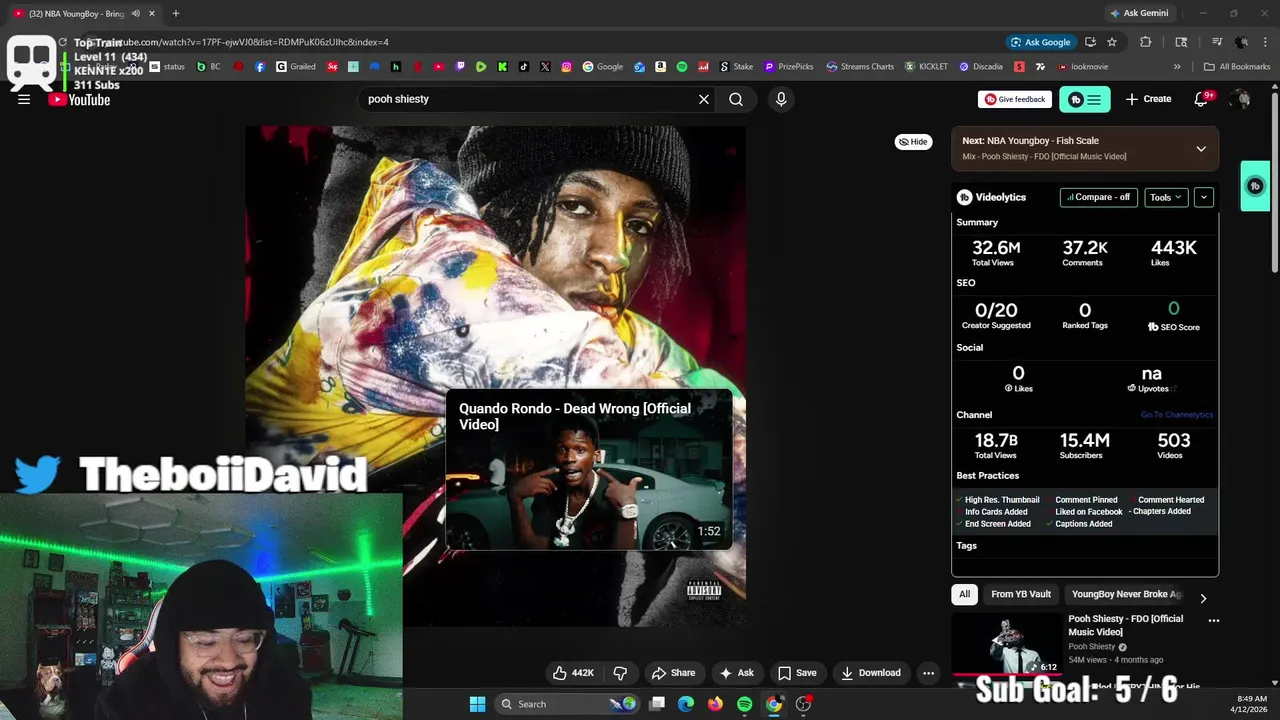The width and height of the screenshot is (1280, 720).
Task: Select the All filter chip
Action: (964, 594)
